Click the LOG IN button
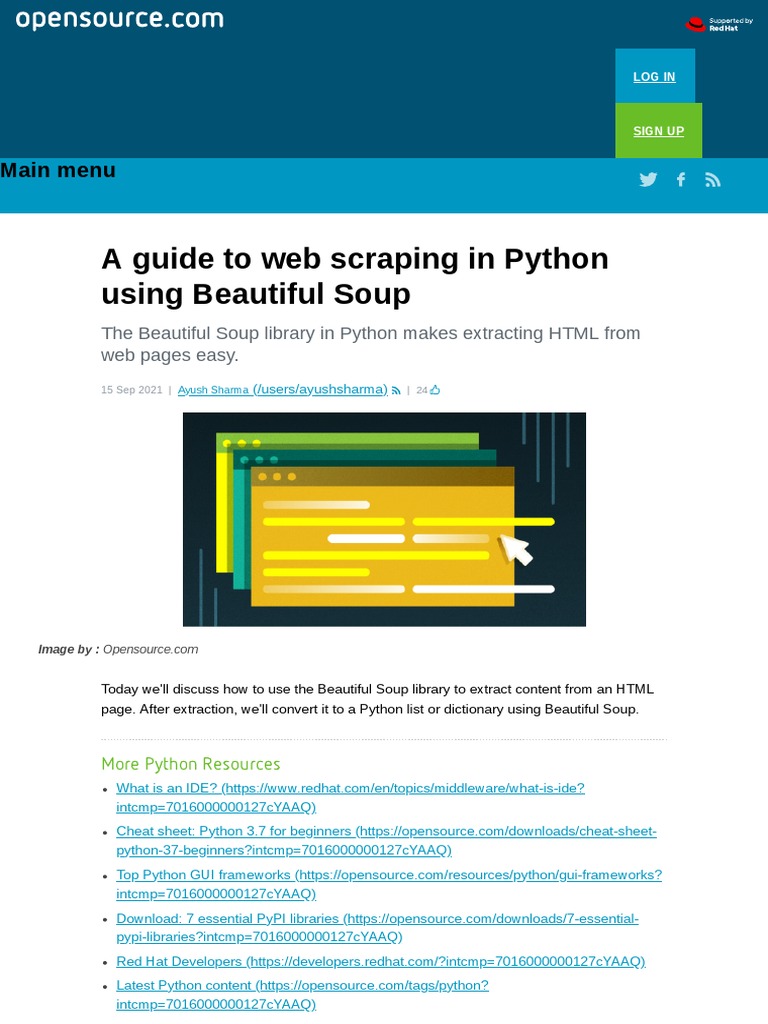768x1024 pixels. click(x=654, y=76)
